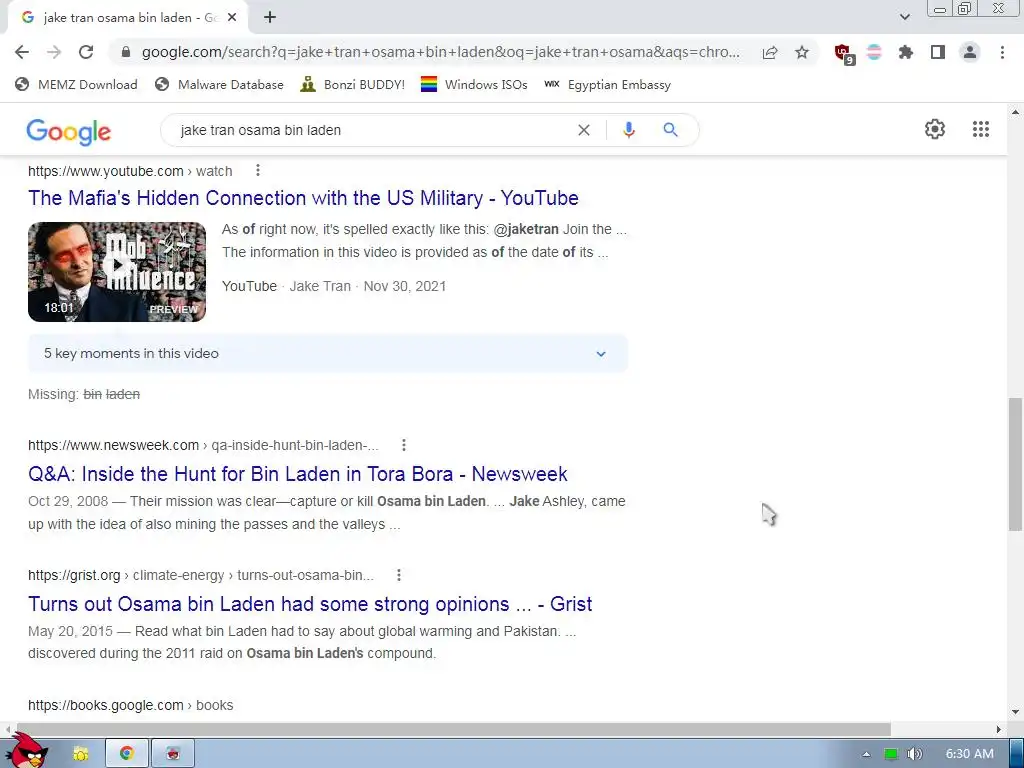Click the scroll-down arrow of the page

1015,712
